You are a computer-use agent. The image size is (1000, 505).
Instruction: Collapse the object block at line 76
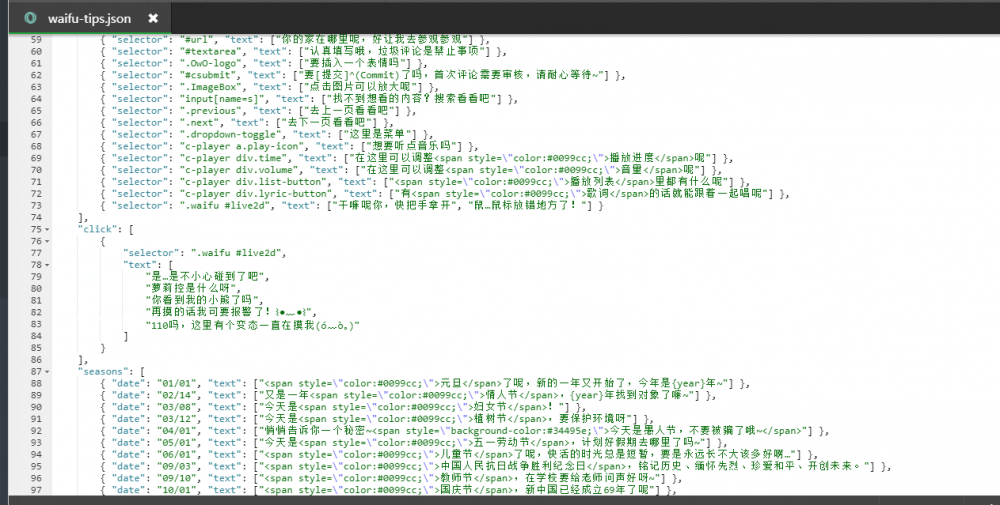(x=47, y=241)
